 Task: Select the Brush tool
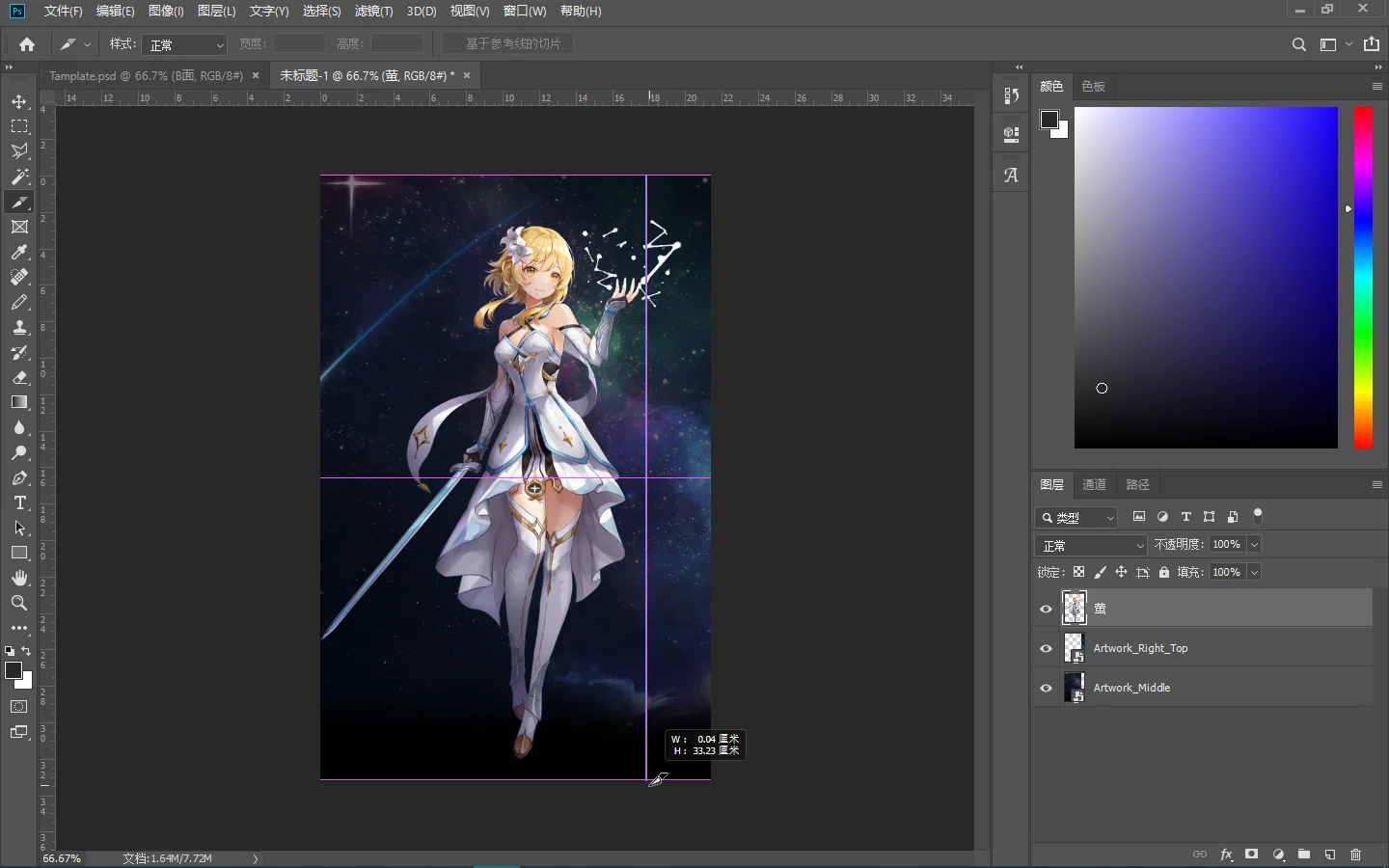pyautogui.click(x=19, y=302)
